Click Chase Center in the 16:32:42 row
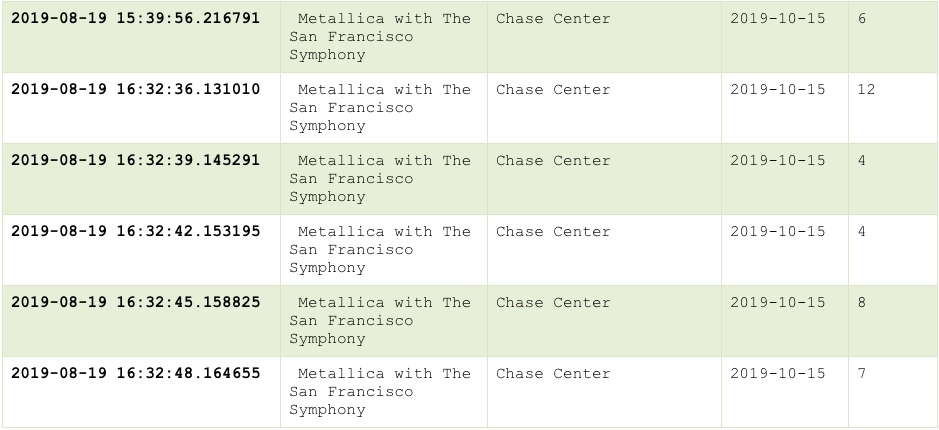939x430 pixels. [x=553, y=232]
